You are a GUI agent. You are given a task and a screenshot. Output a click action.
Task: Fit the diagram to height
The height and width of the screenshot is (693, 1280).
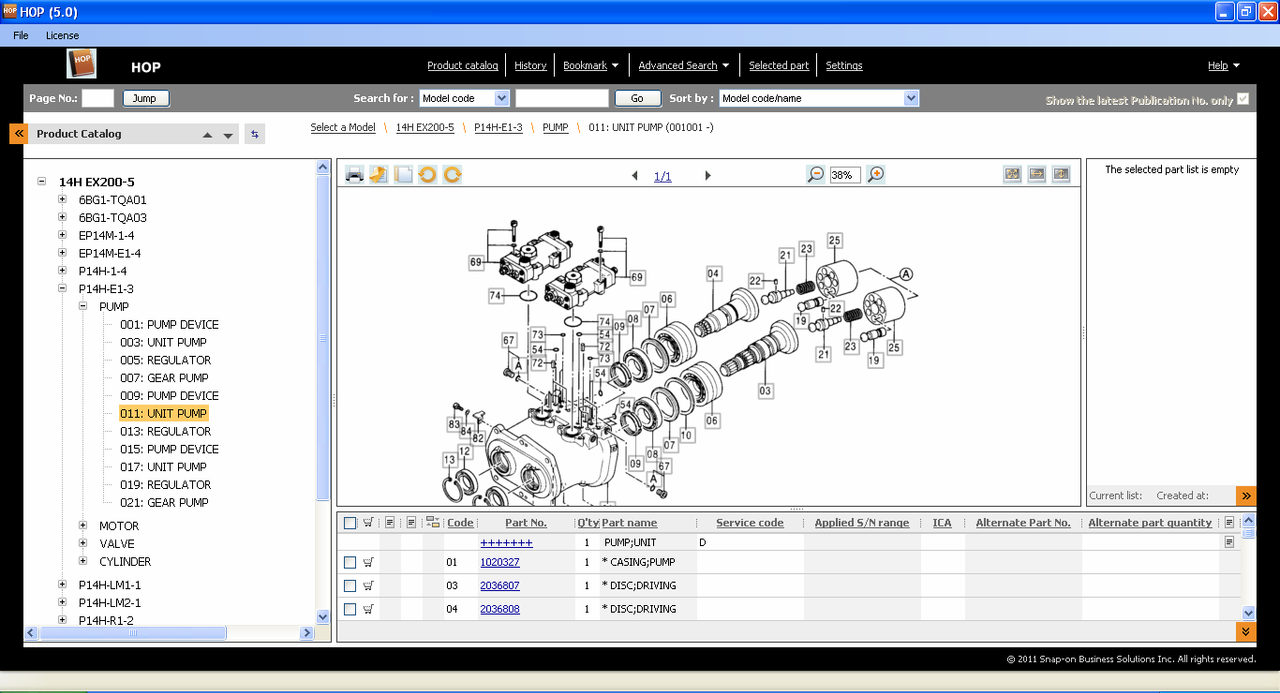click(x=1061, y=174)
